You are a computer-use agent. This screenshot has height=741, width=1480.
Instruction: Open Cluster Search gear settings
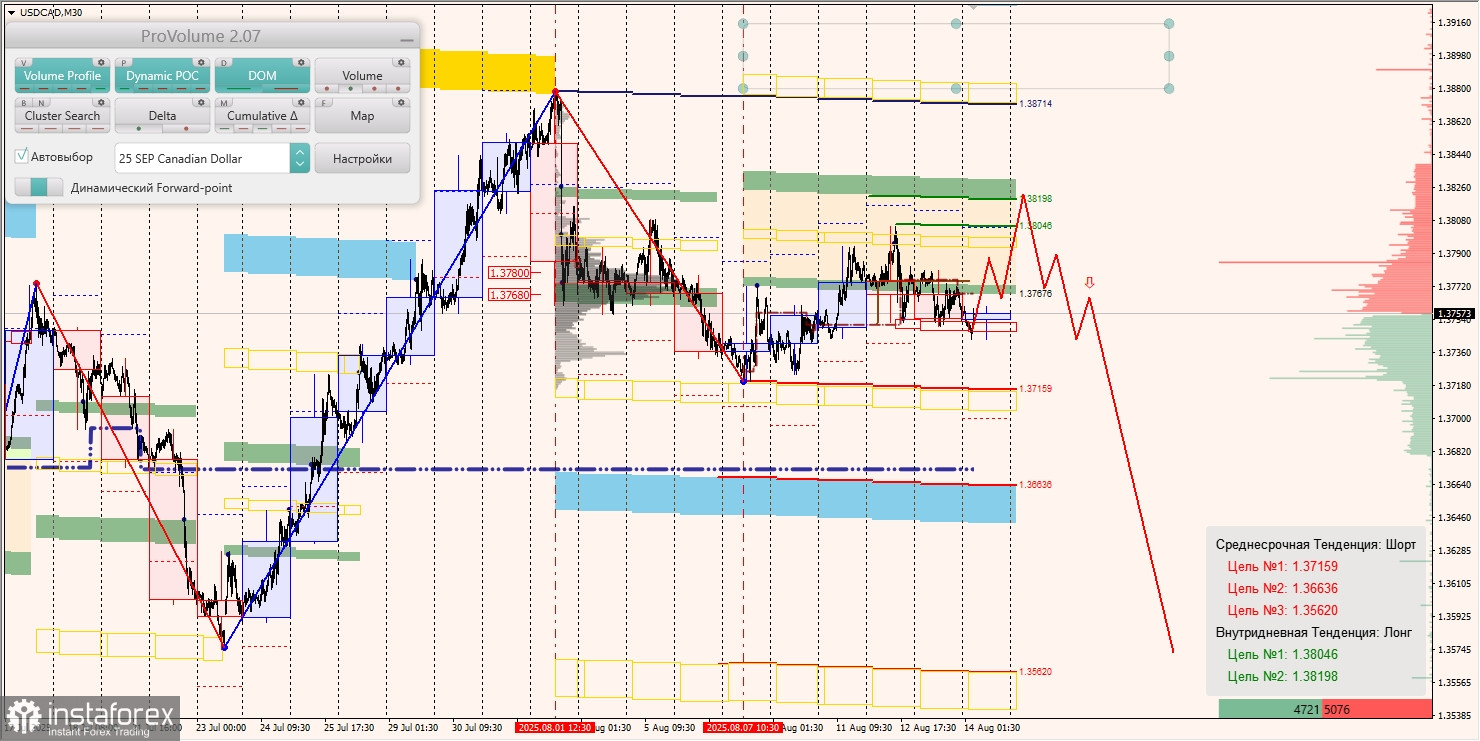pyautogui.click(x=101, y=102)
